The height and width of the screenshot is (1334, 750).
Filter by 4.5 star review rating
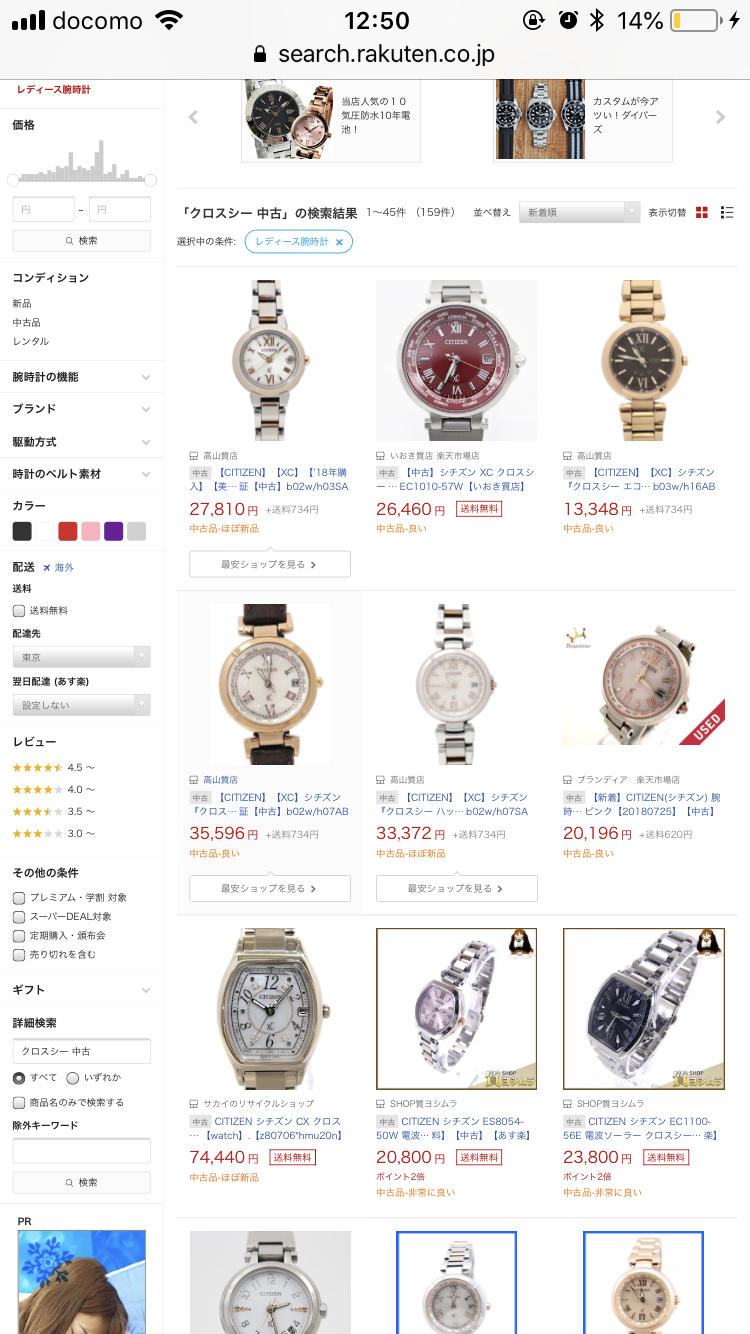tap(54, 767)
